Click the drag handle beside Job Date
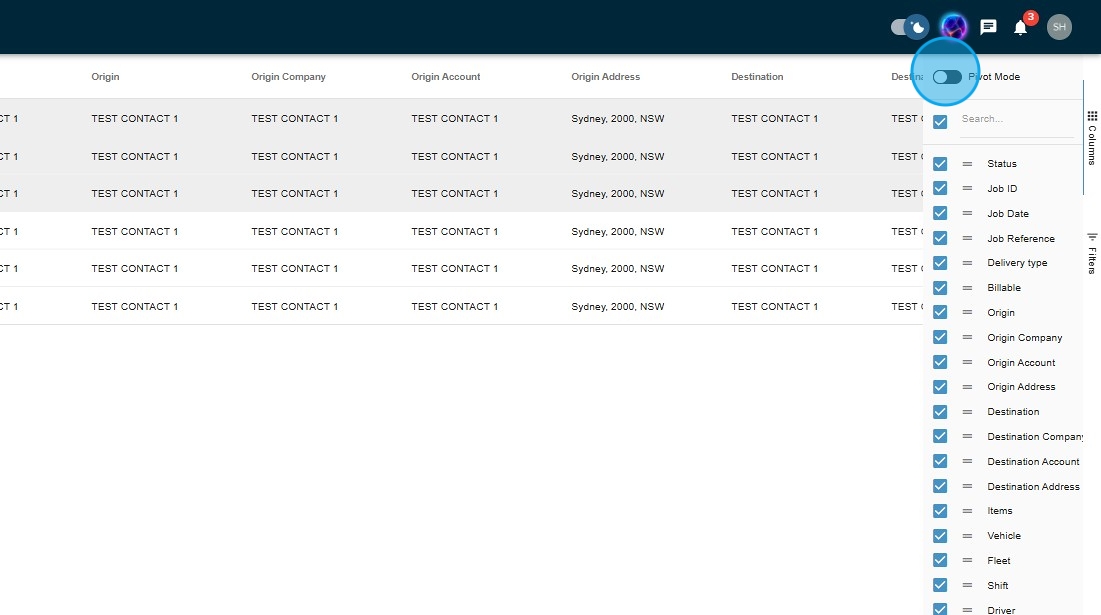Screen dimensions: 1101x615 pyautogui.click(x=967, y=213)
